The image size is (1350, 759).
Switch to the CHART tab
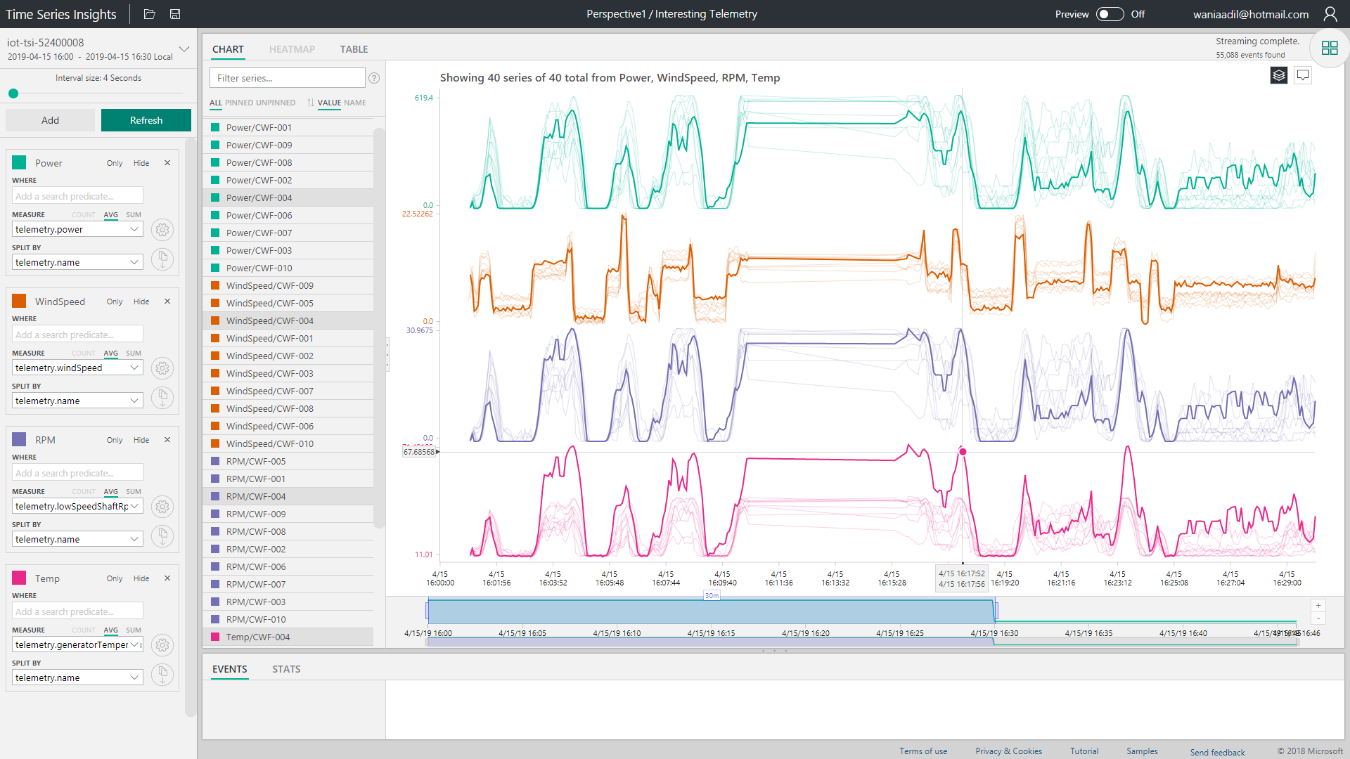(x=228, y=49)
